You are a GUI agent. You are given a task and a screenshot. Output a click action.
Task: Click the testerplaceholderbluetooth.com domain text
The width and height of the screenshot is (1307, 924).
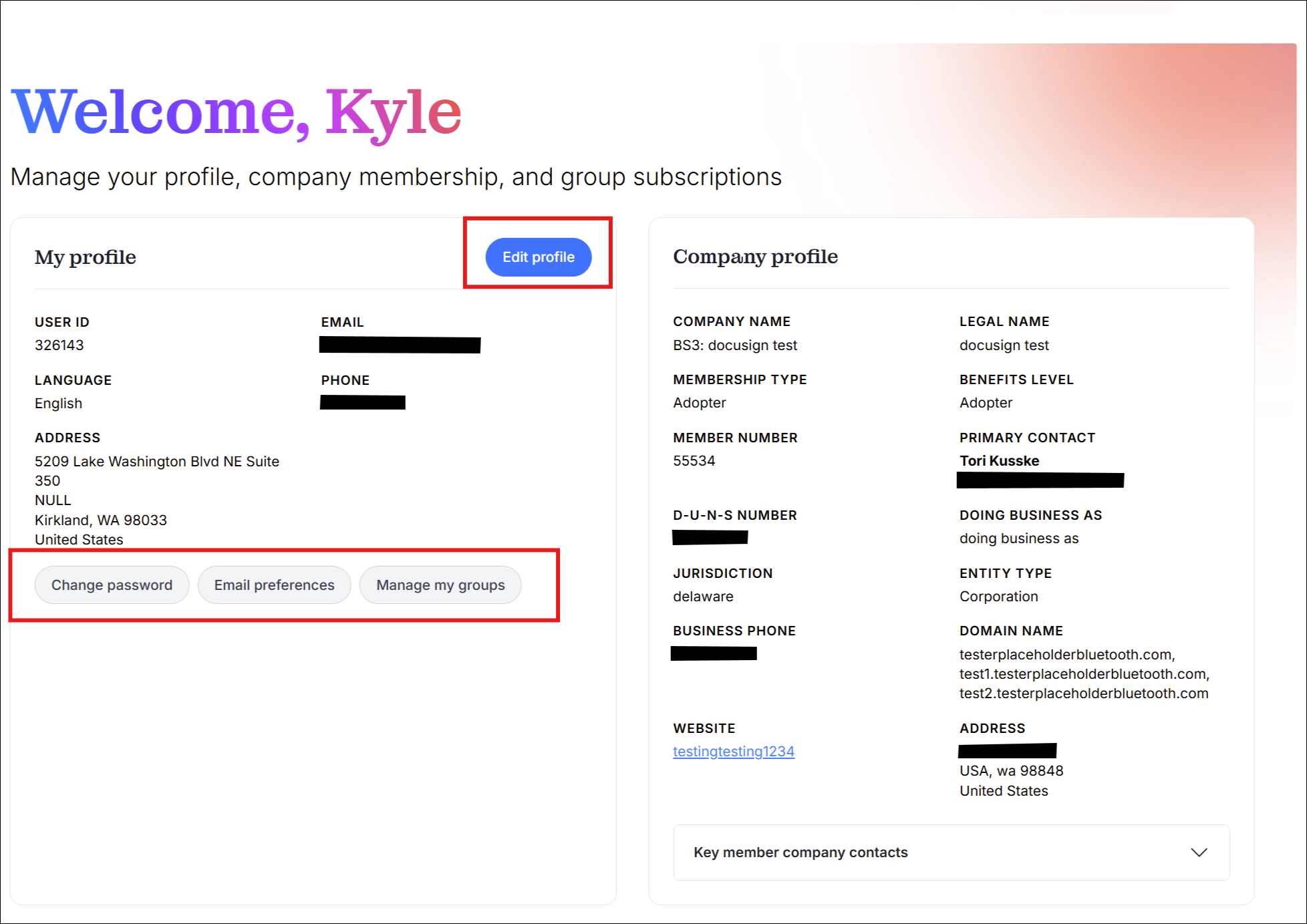[x=1066, y=655]
